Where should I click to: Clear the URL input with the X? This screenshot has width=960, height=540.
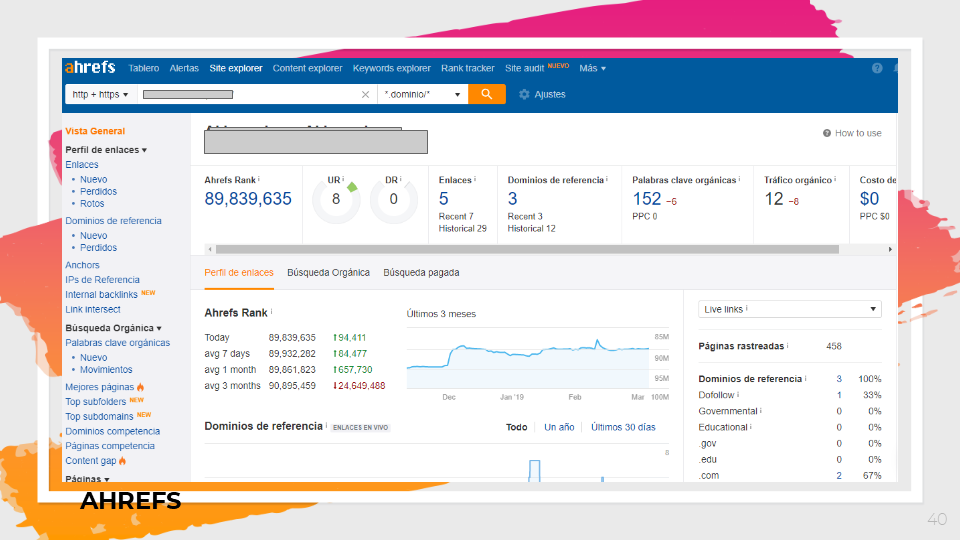366,94
